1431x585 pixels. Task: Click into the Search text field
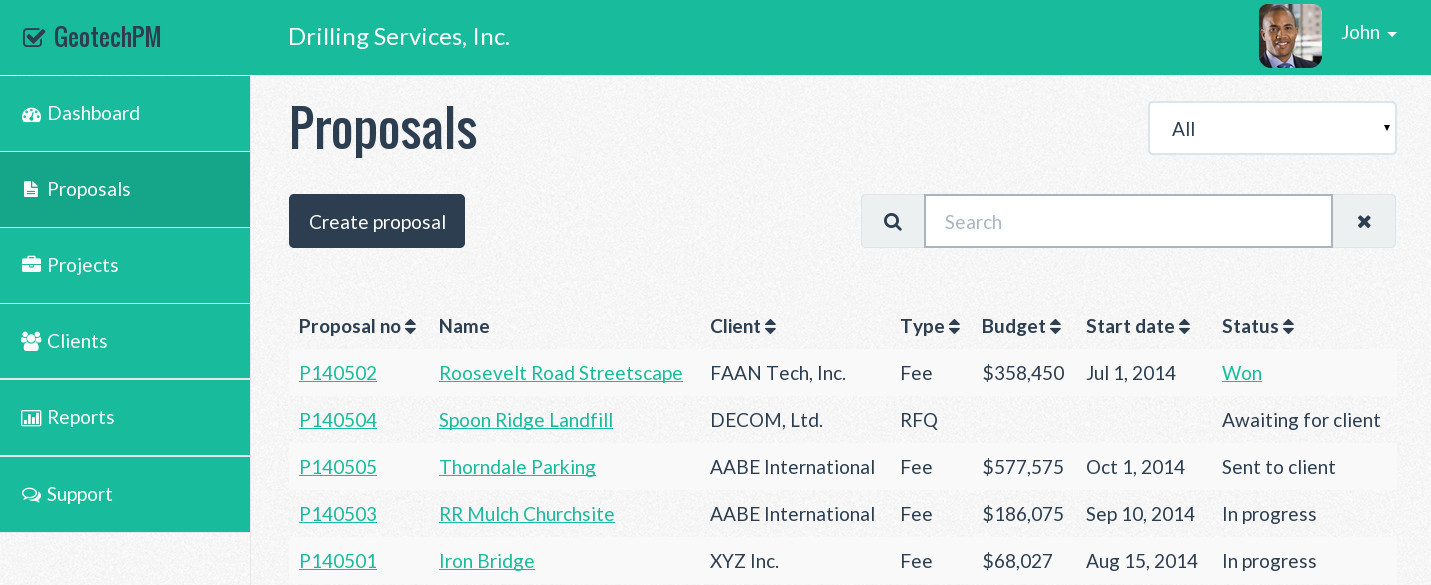click(x=1127, y=221)
